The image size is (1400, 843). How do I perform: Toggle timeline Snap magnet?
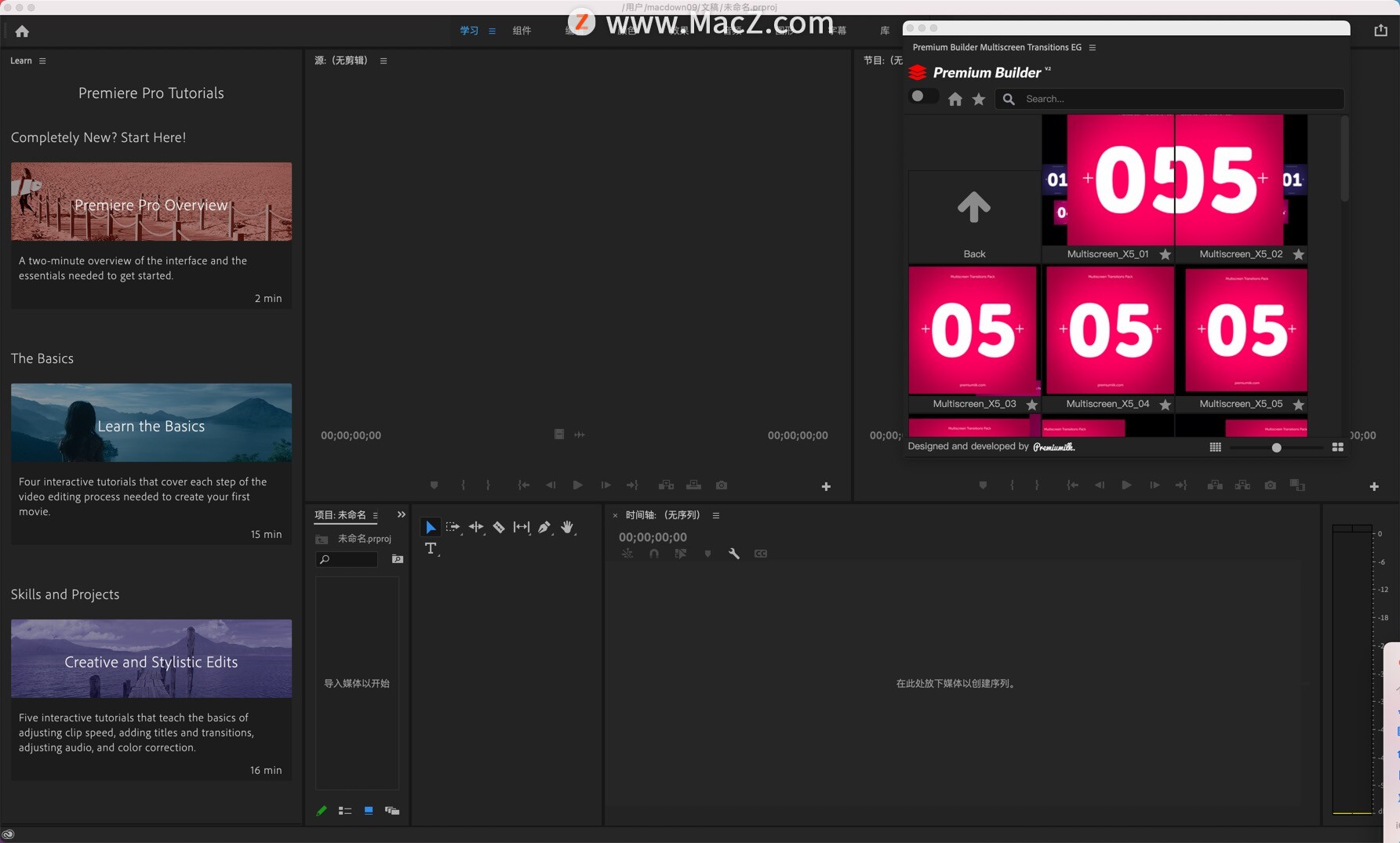click(x=654, y=554)
